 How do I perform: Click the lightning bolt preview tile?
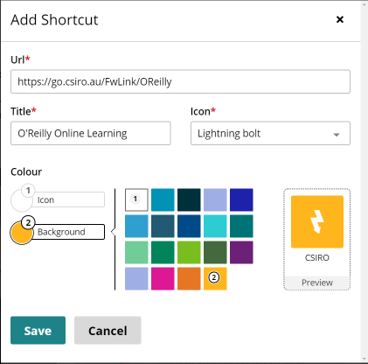pyautogui.click(x=317, y=222)
